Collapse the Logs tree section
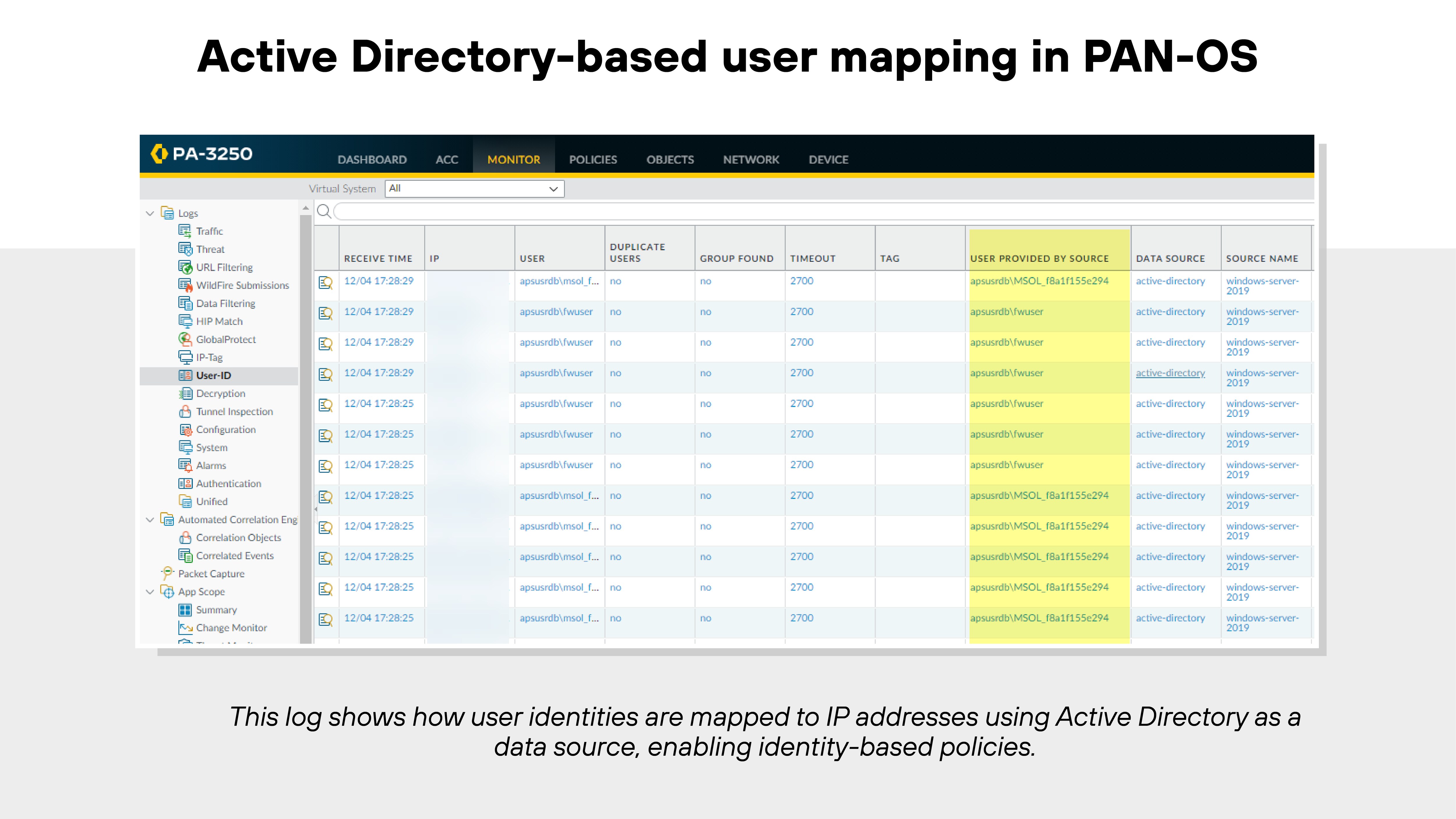Image resolution: width=1456 pixels, height=819 pixels. coord(150,213)
